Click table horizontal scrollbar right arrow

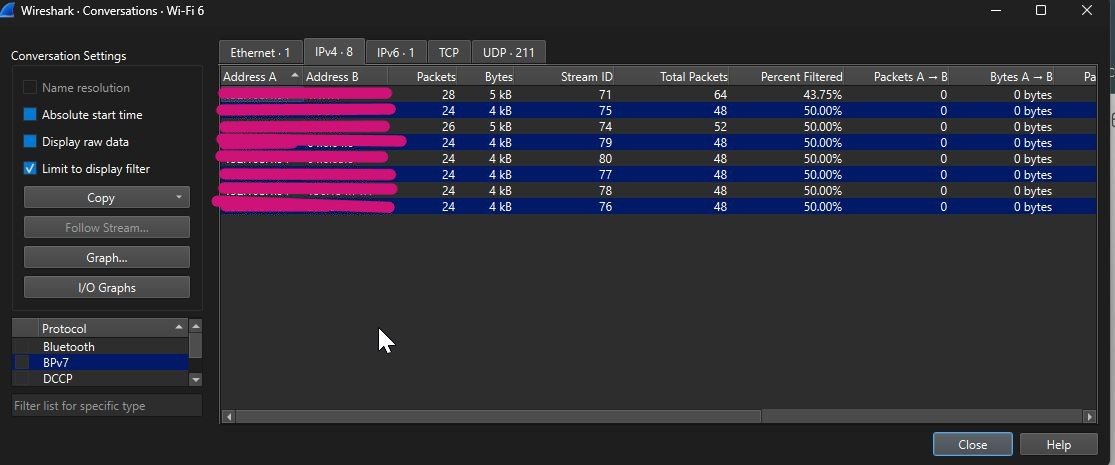click(x=1089, y=416)
